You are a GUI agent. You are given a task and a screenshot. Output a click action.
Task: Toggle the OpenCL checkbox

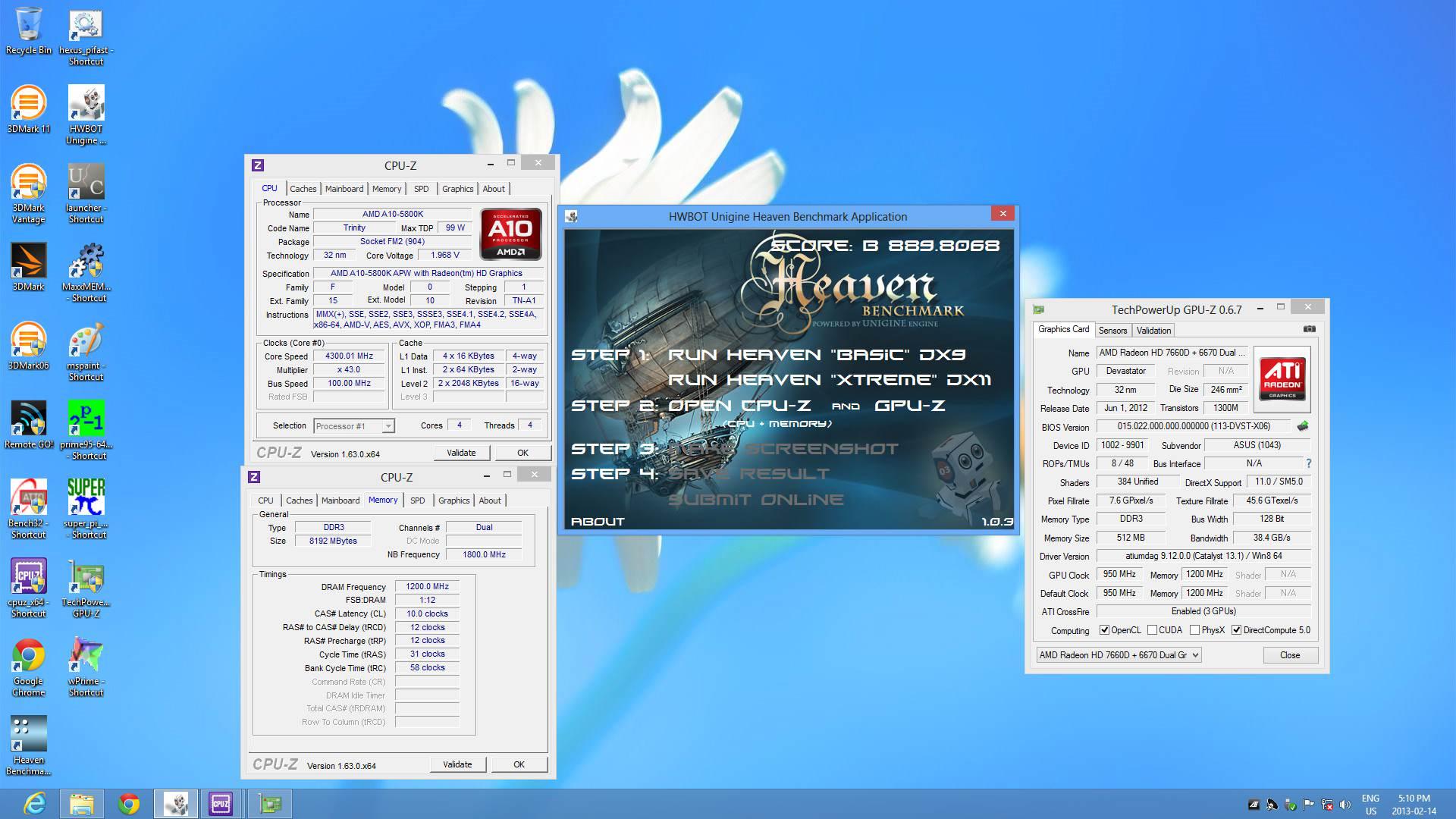click(x=1105, y=630)
